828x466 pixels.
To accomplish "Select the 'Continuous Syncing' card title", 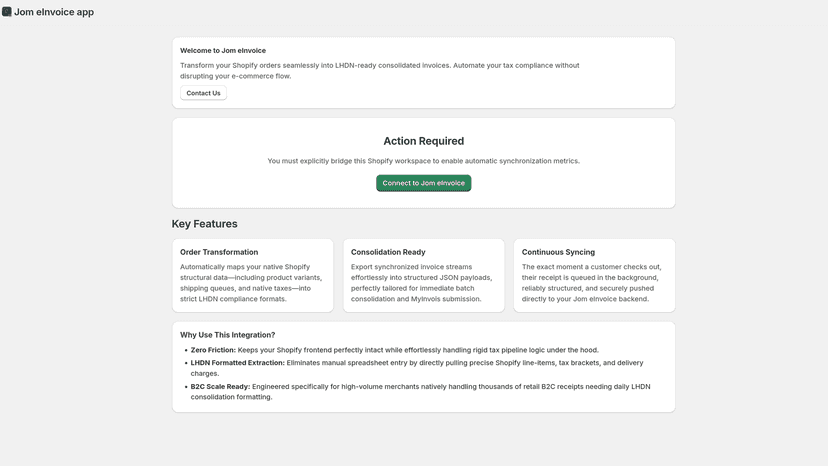I will tap(558, 252).
